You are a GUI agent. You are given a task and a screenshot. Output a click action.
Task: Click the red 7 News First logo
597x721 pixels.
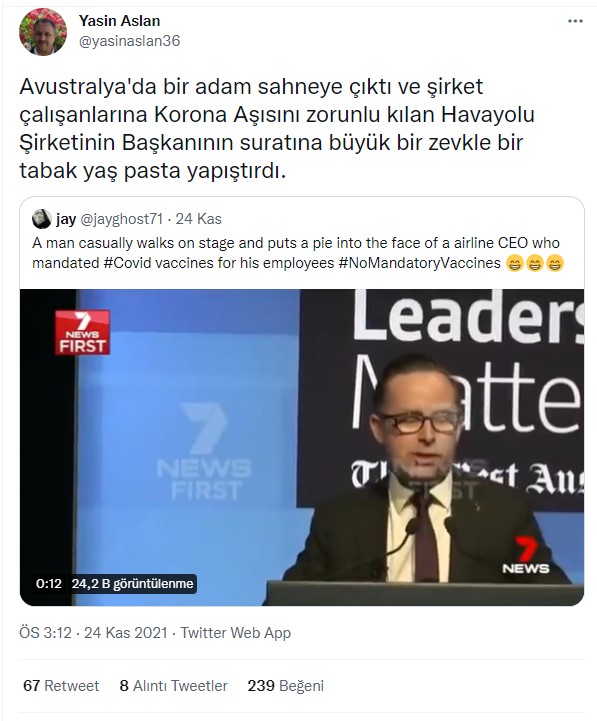pos(82,332)
